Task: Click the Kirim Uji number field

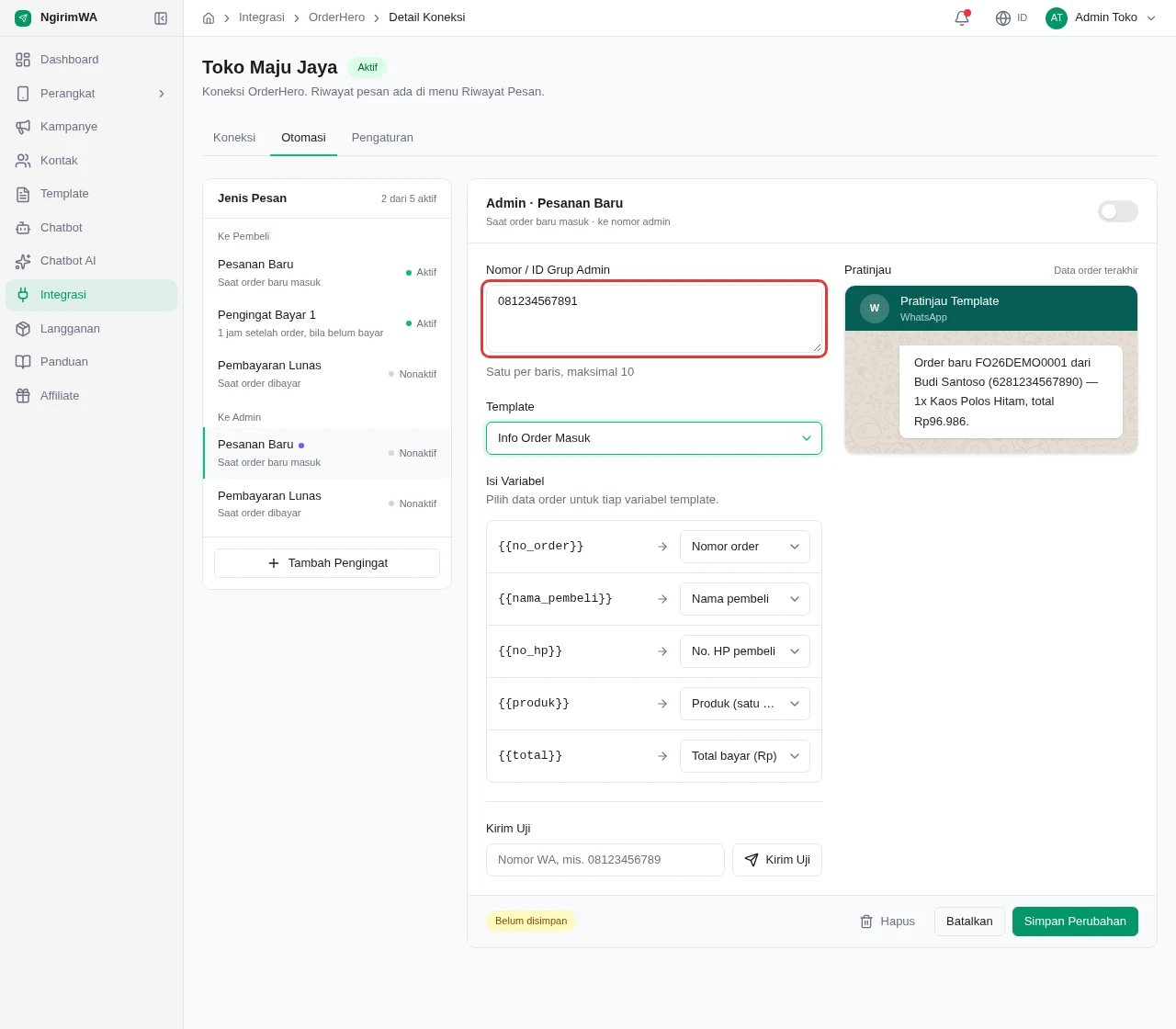Action: point(605,860)
